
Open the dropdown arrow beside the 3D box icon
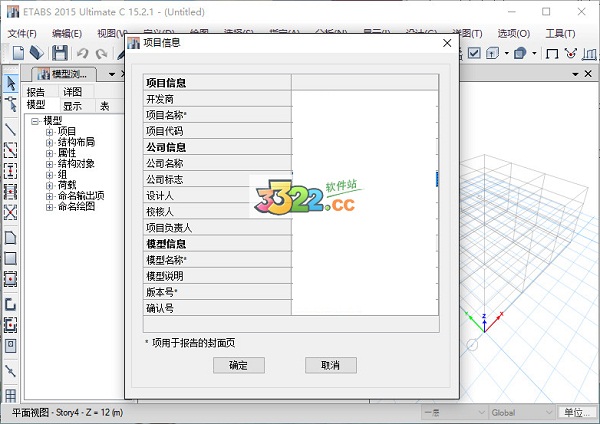(506, 53)
